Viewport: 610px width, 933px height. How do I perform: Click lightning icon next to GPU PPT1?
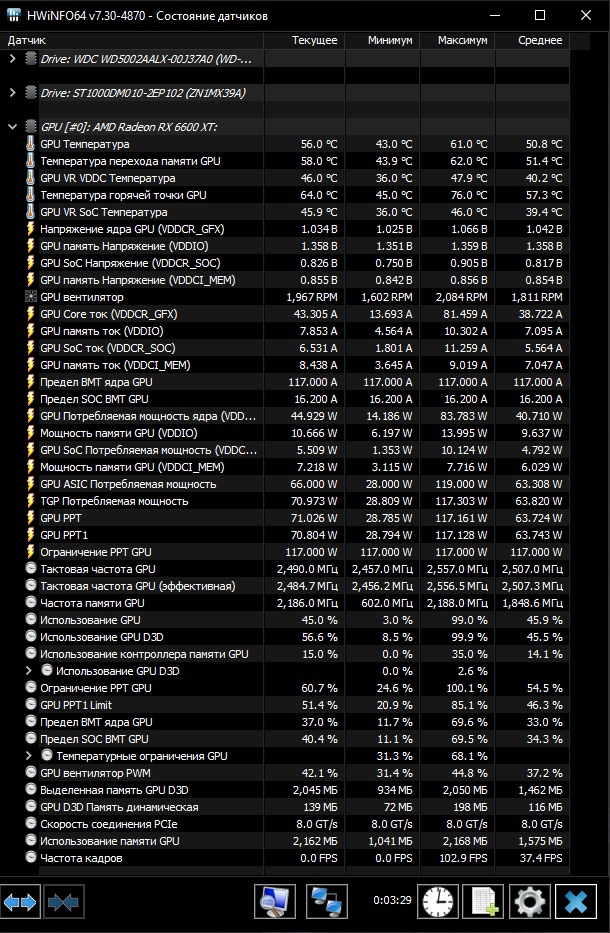(31, 535)
